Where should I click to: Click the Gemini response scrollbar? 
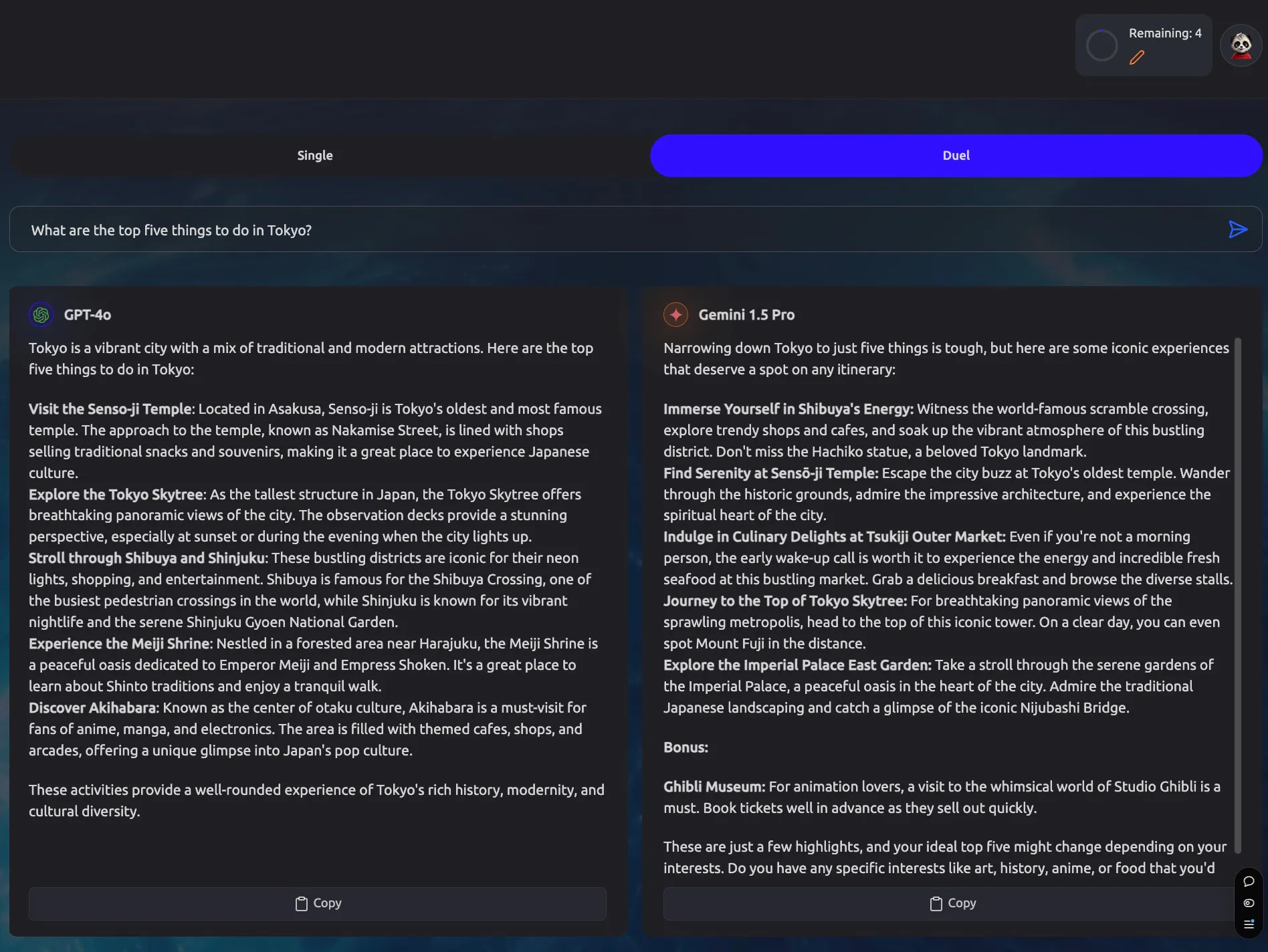click(x=1238, y=595)
